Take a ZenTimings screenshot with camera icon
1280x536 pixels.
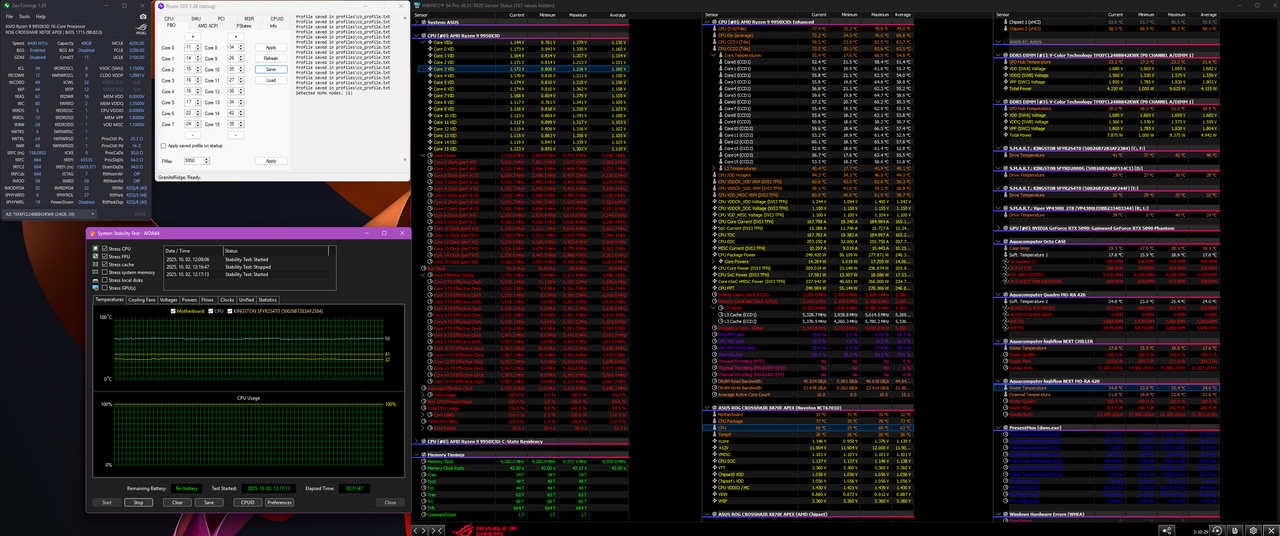(x=143, y=16)
